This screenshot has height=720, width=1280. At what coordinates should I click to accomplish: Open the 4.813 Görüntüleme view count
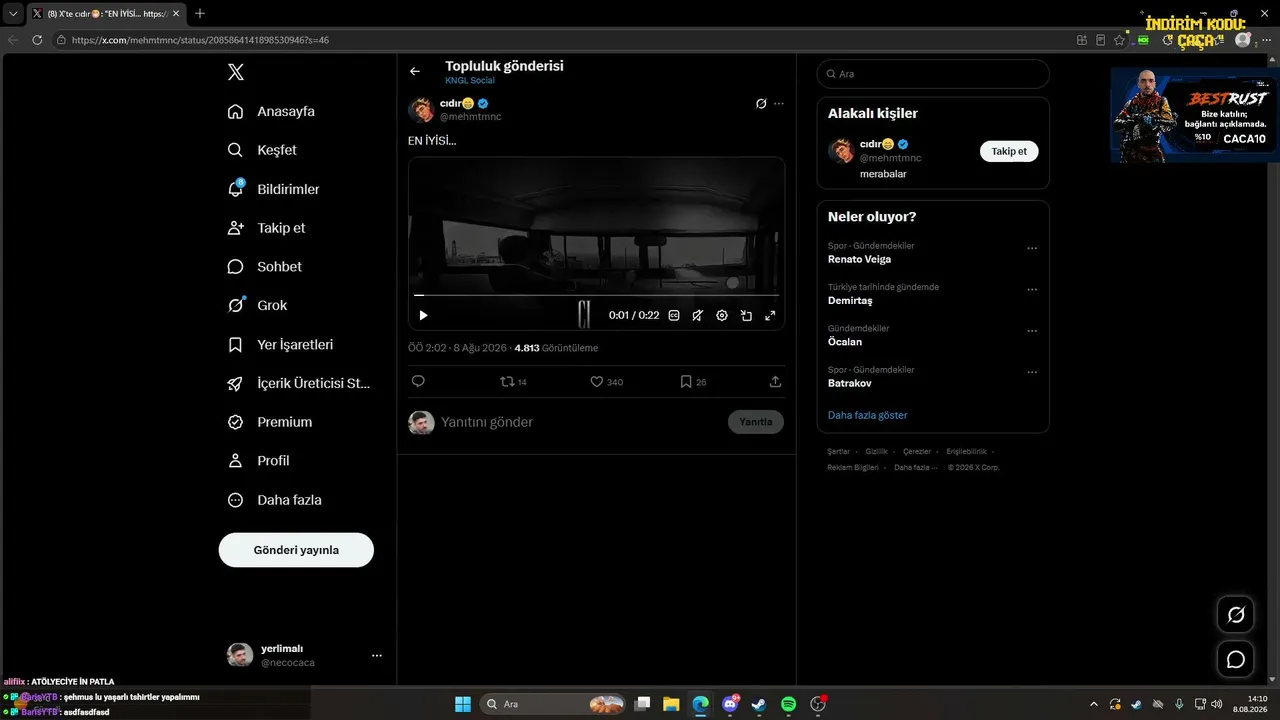[x=556, y=348]
